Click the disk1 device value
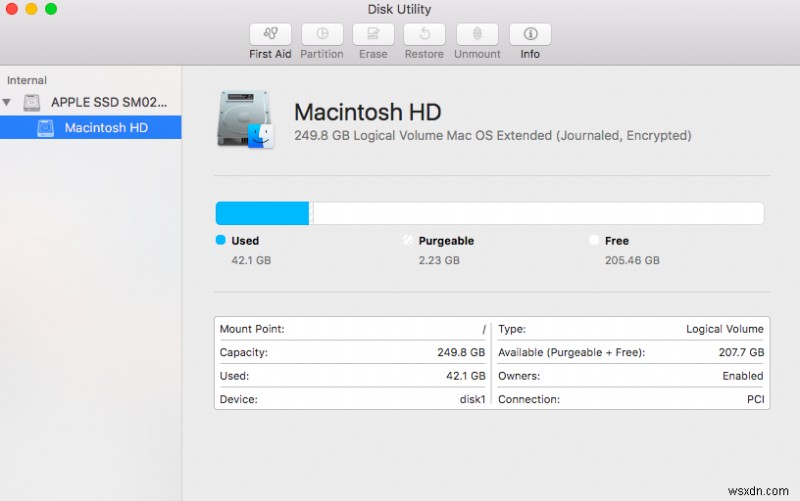 coord(472,399)
